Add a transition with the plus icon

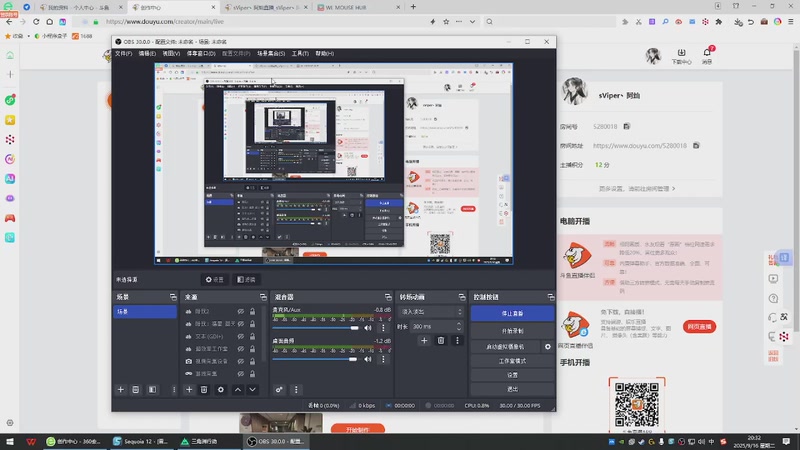(424, 341)
